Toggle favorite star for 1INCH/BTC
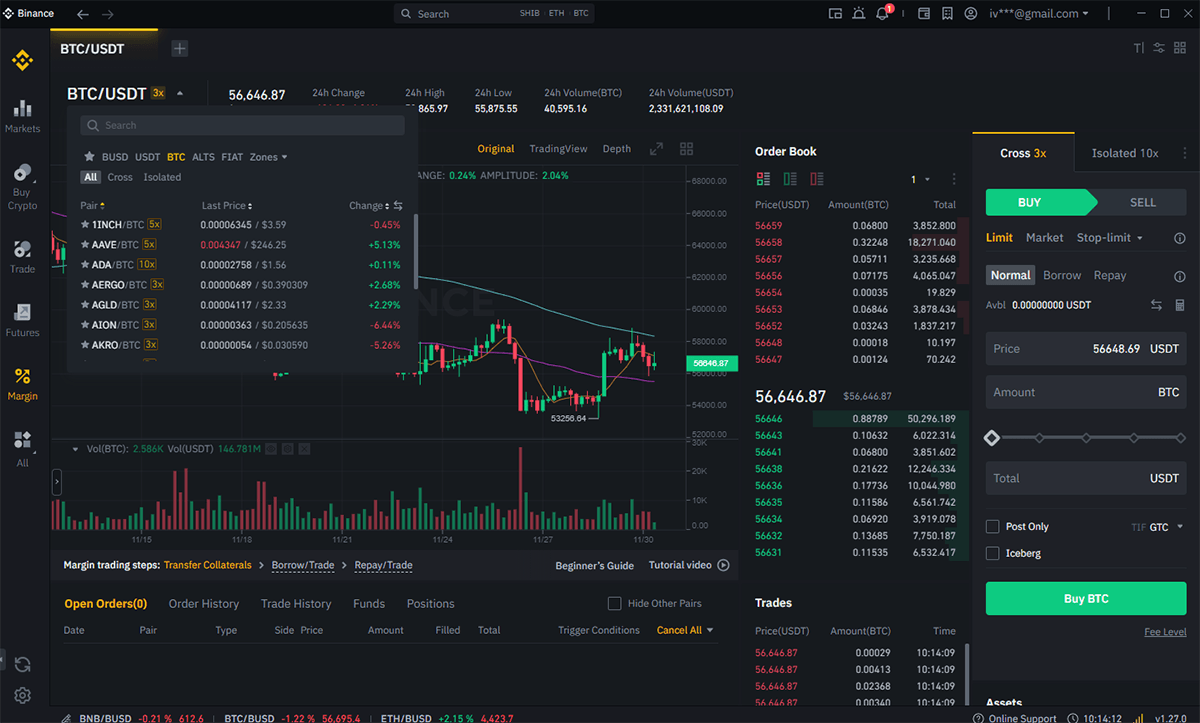 (x=85, y=225)
